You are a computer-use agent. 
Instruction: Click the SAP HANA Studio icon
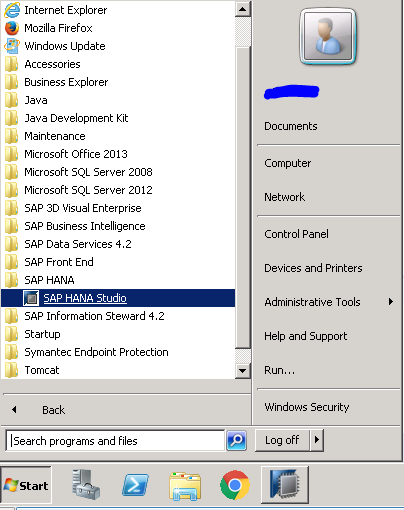coord(31,298)
